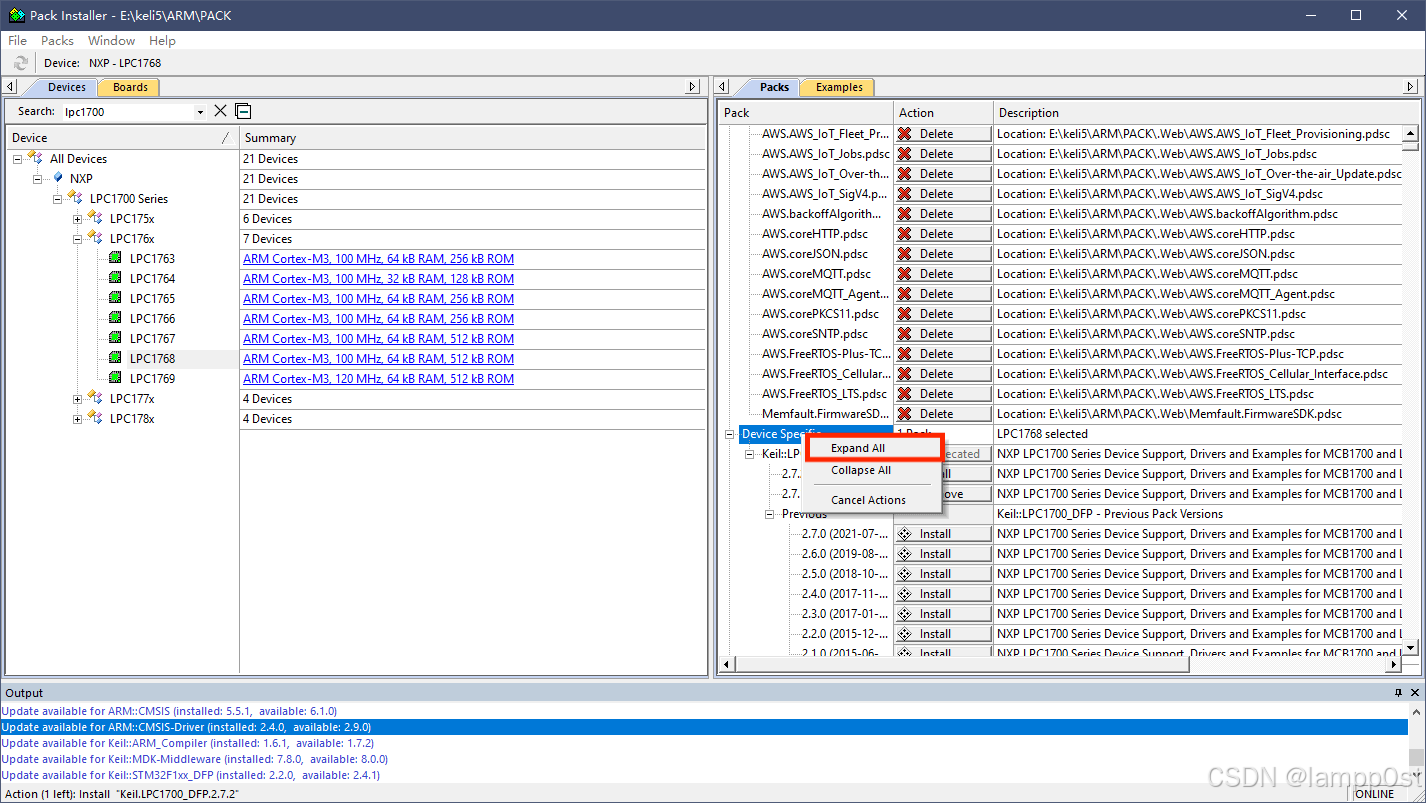1426x803 pixels.
Task: Click the Pack Installer title bar icon
Action: 17,15
